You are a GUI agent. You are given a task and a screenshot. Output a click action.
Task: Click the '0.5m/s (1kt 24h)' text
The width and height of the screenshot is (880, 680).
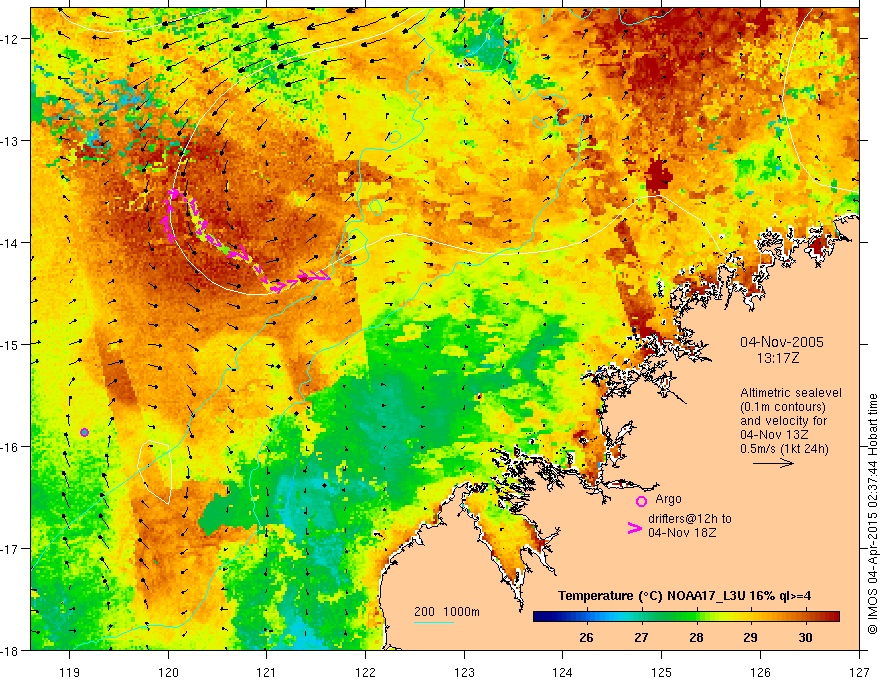(784, 449)
